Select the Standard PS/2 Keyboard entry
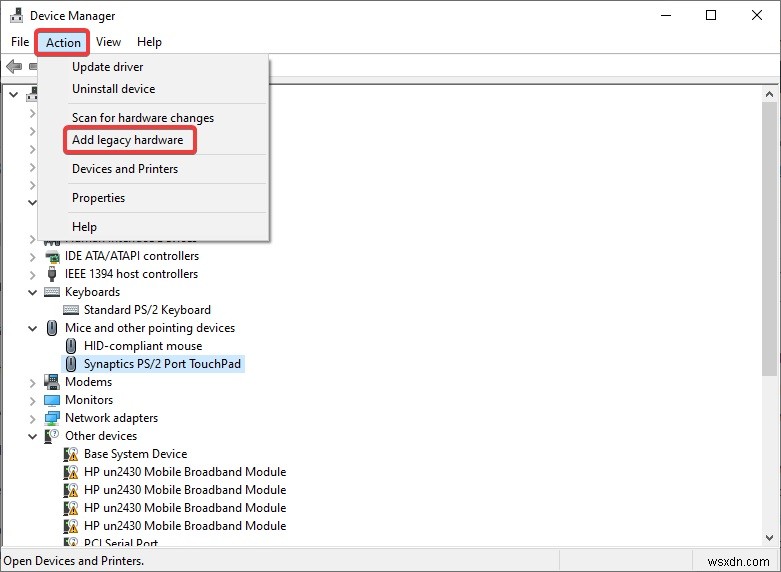 [x=147, y=310]
